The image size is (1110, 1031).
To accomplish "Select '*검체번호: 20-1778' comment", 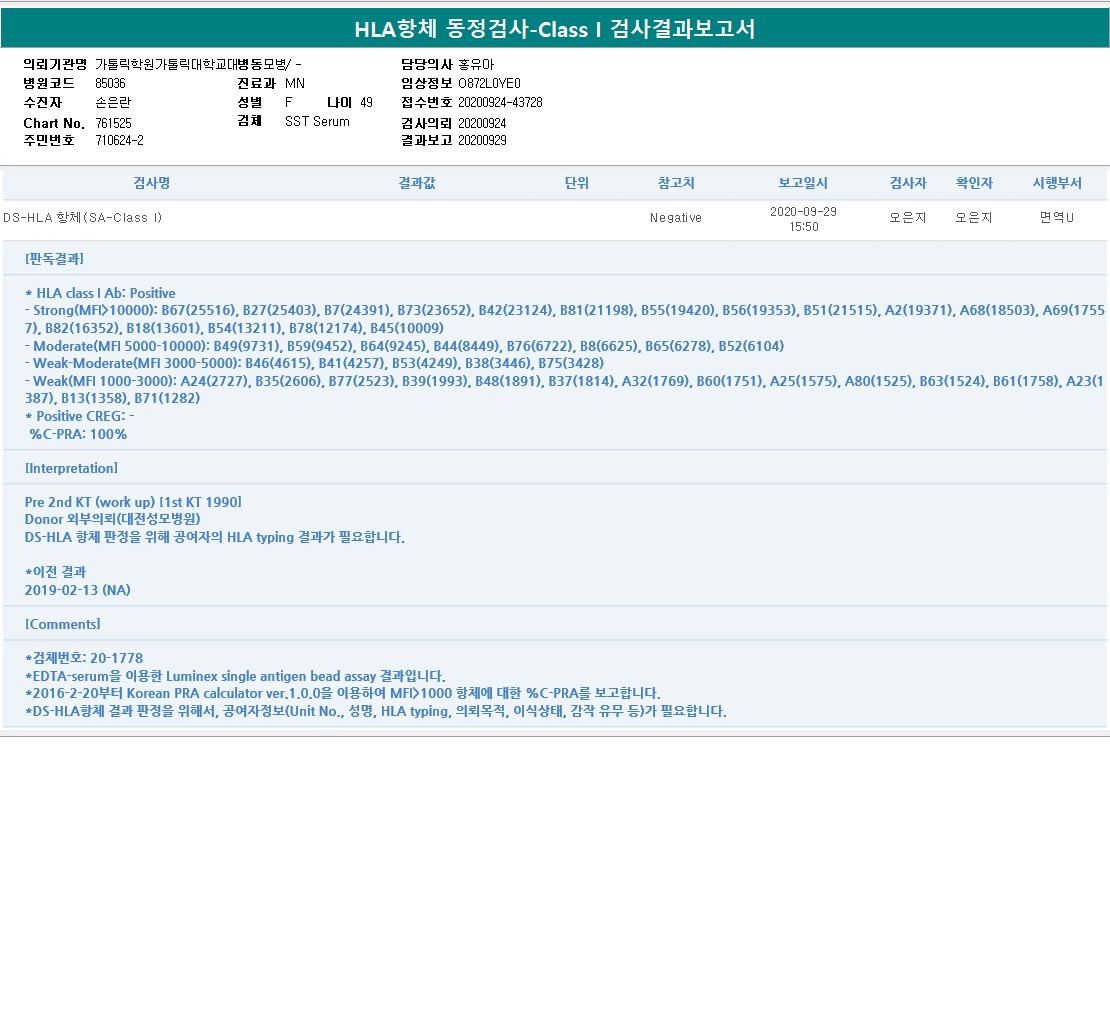I will point(84,658).
